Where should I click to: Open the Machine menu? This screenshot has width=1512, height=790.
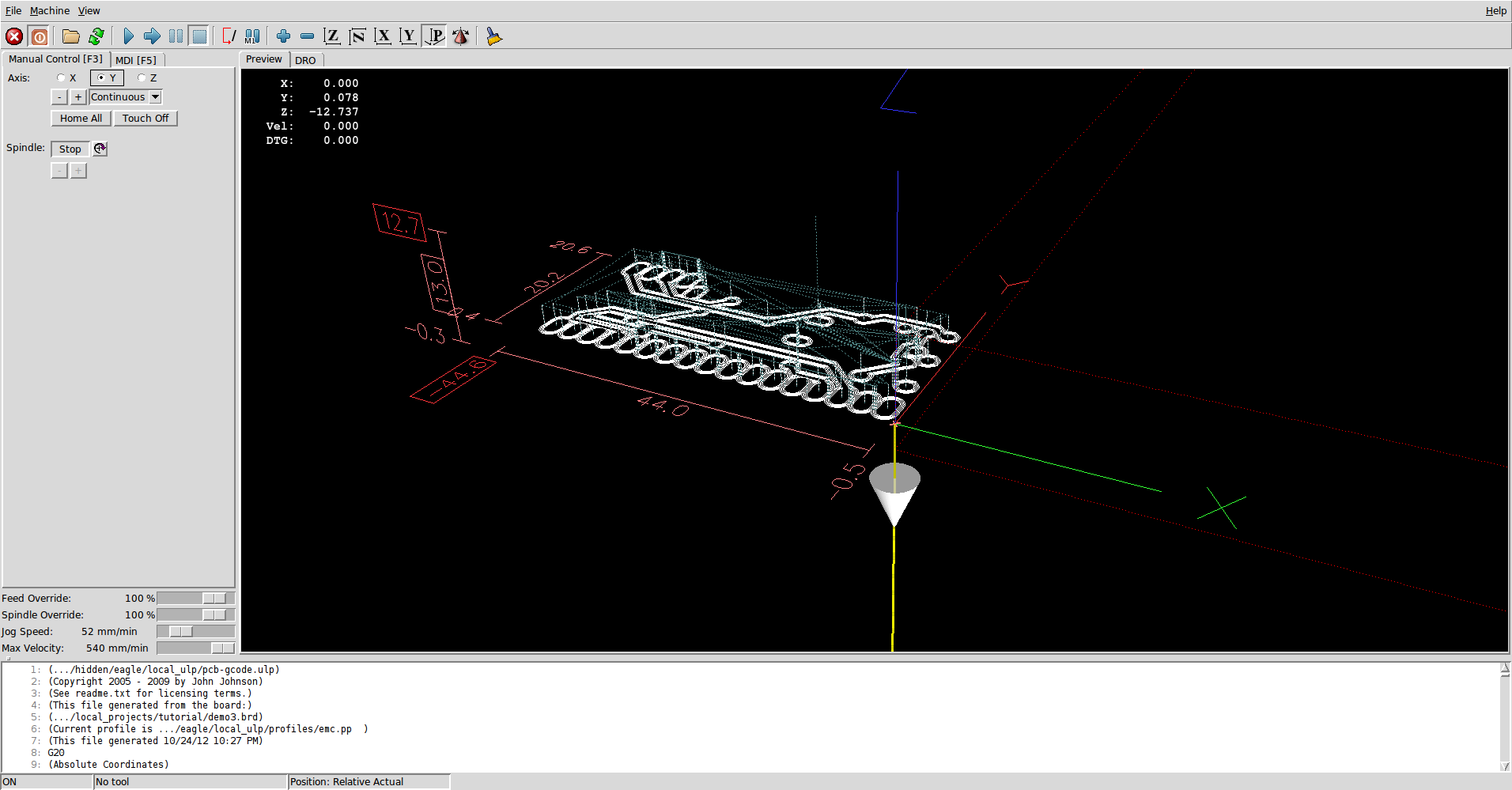(x=49, y=11)
